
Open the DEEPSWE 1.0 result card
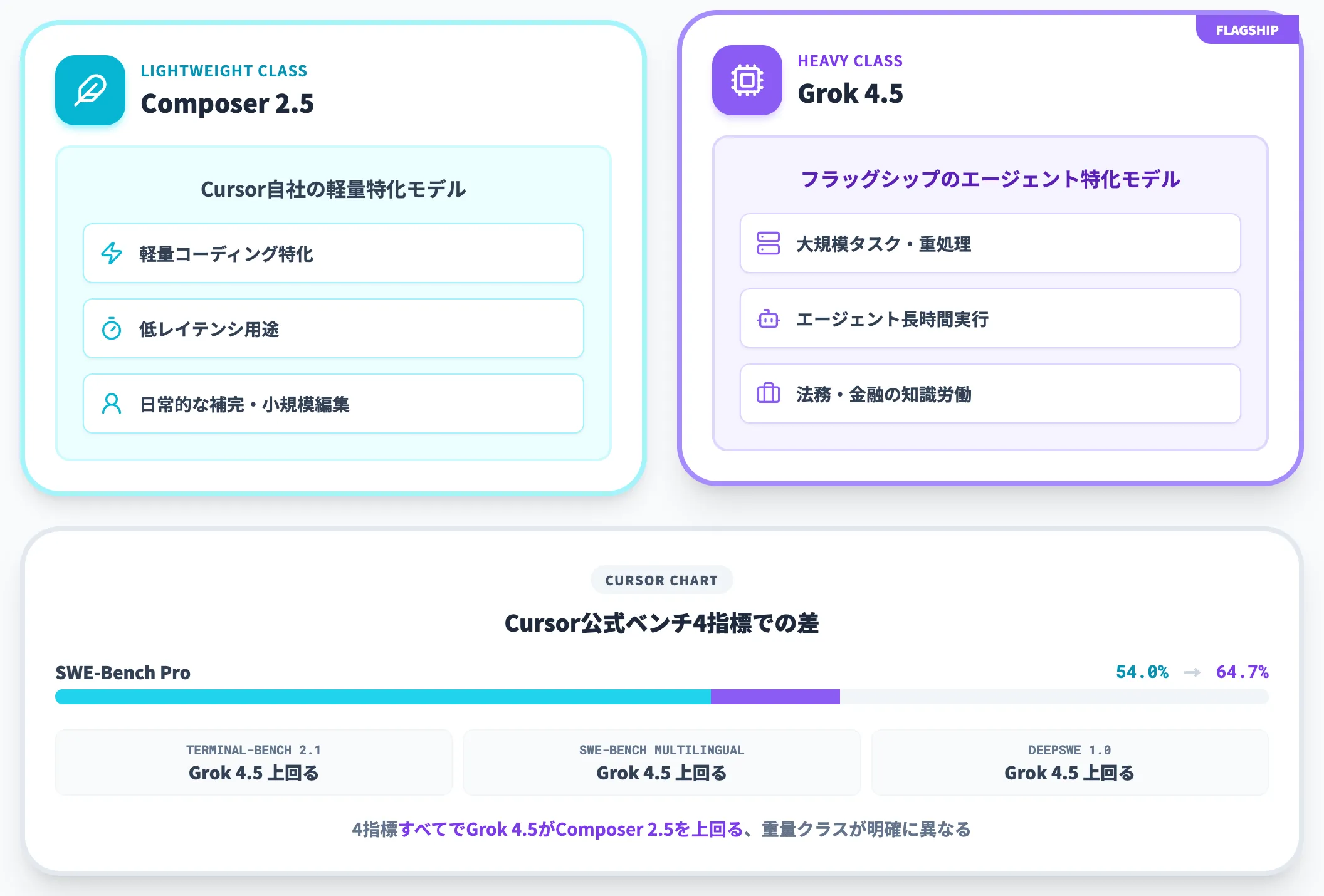[1069, 763]
